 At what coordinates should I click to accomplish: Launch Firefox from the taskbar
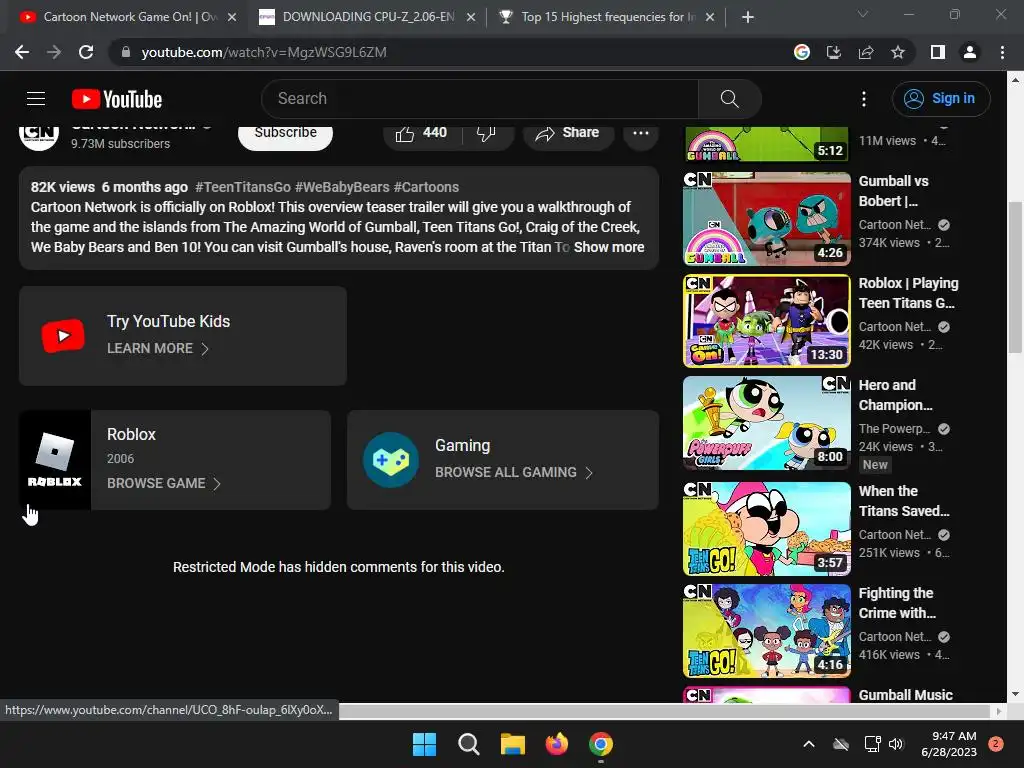pyautogui.click(x=556, y=744)
